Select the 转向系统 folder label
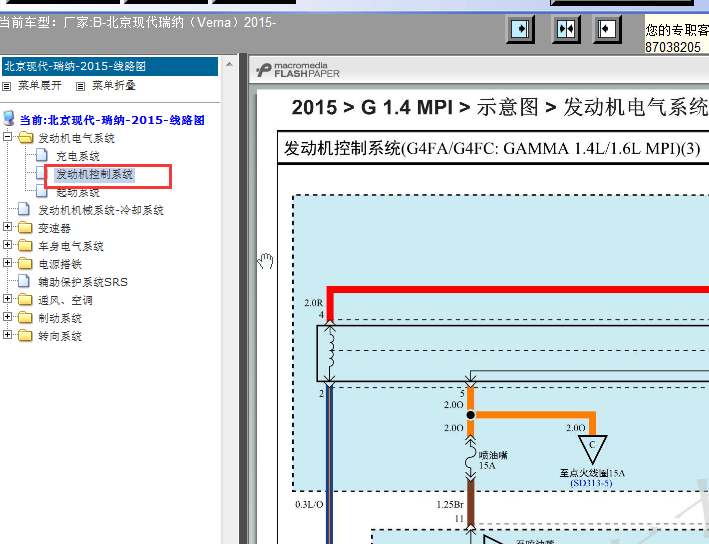 pyautogui.click(x=60, y=336)
